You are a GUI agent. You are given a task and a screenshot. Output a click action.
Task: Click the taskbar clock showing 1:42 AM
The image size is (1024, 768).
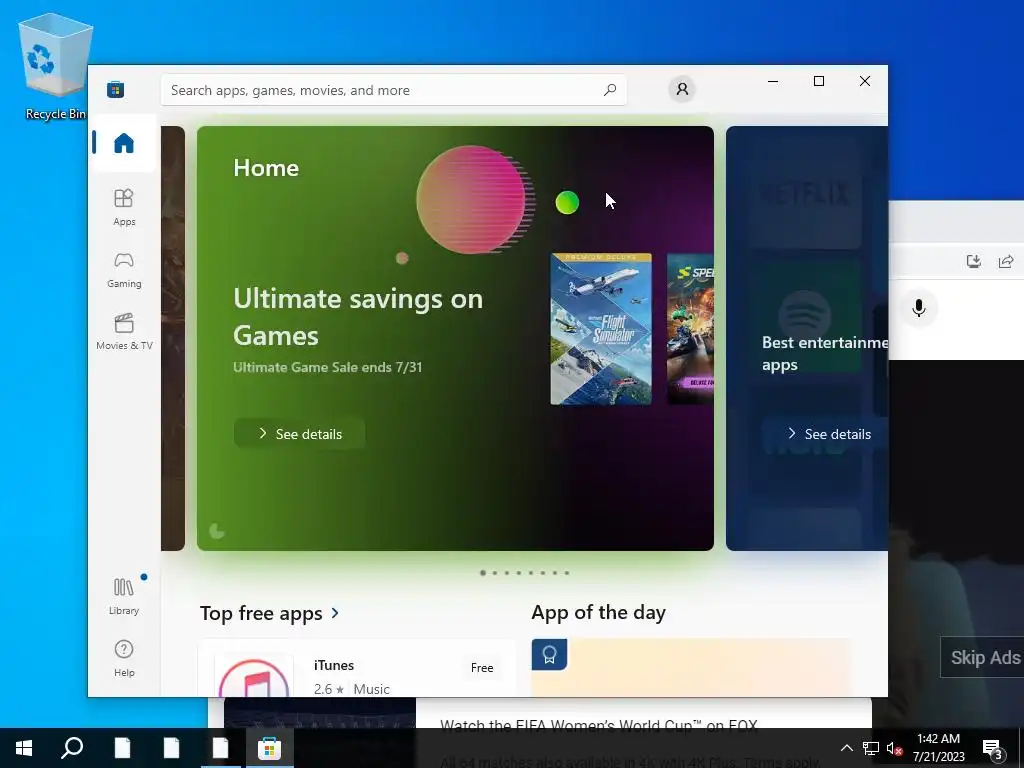[x=938, y=748]
